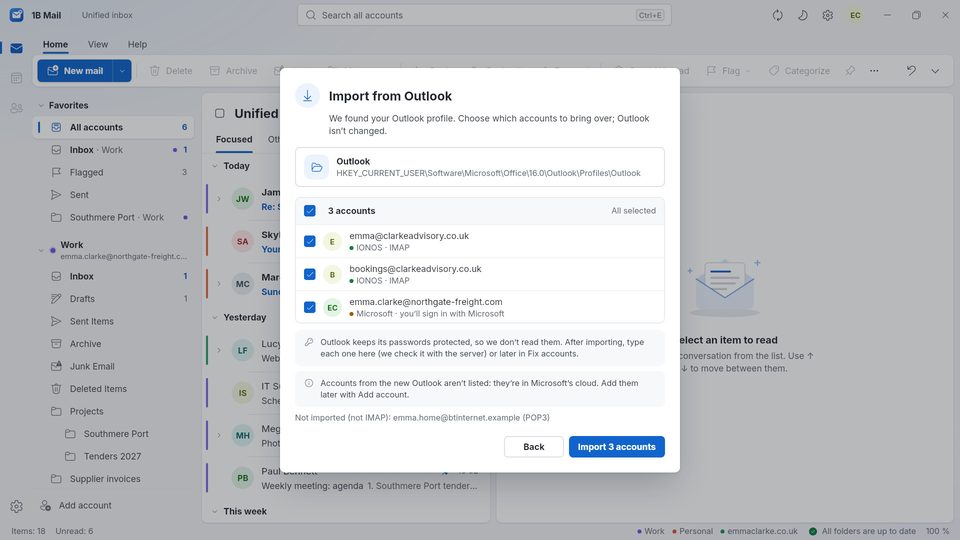This screenshot has height=540, width=960.
Task: Click the Outlook profile folder icon
Action: click(x=317, y=167)
